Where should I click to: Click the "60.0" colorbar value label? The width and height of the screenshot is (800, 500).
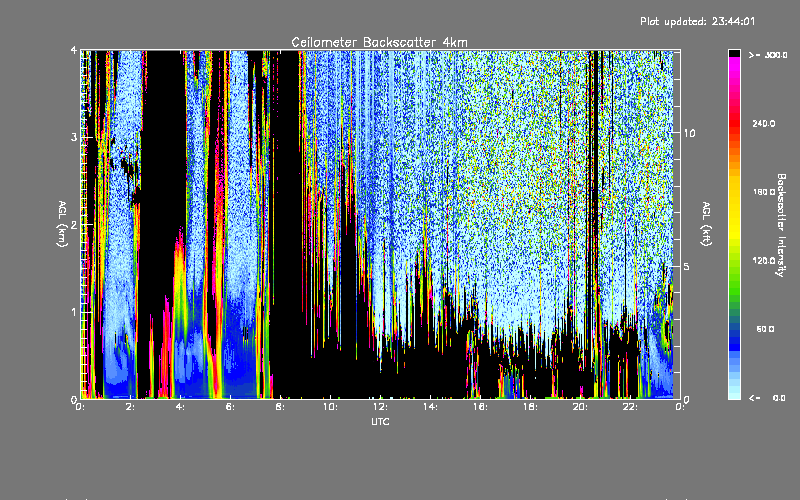point(765,329)
